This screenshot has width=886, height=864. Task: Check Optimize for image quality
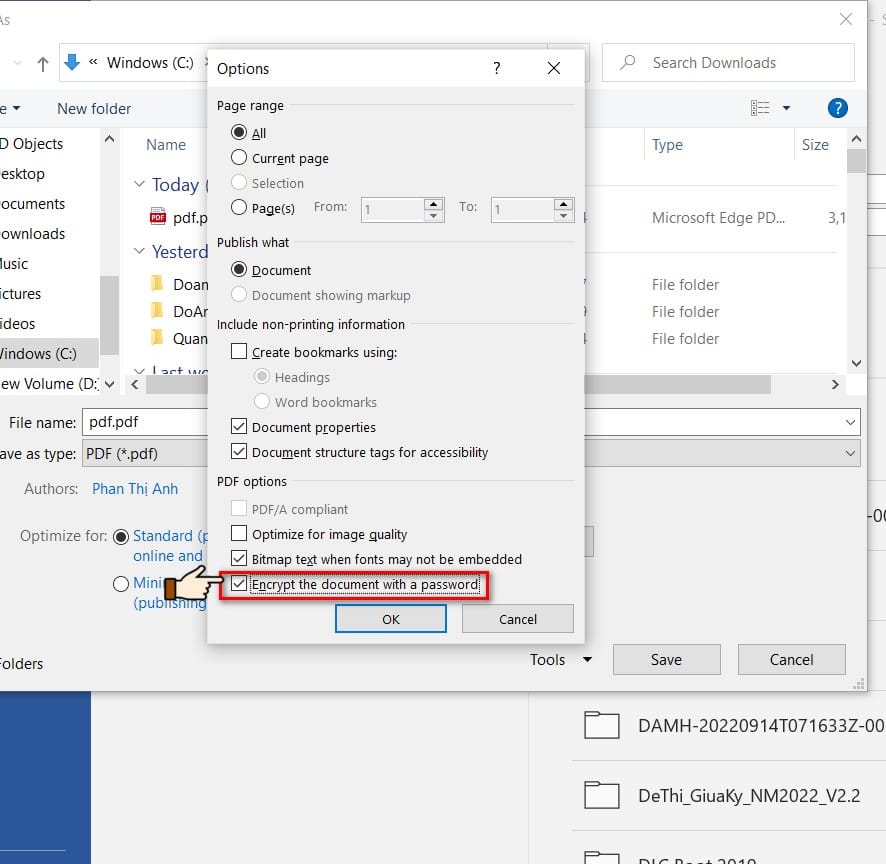[239, 533]
